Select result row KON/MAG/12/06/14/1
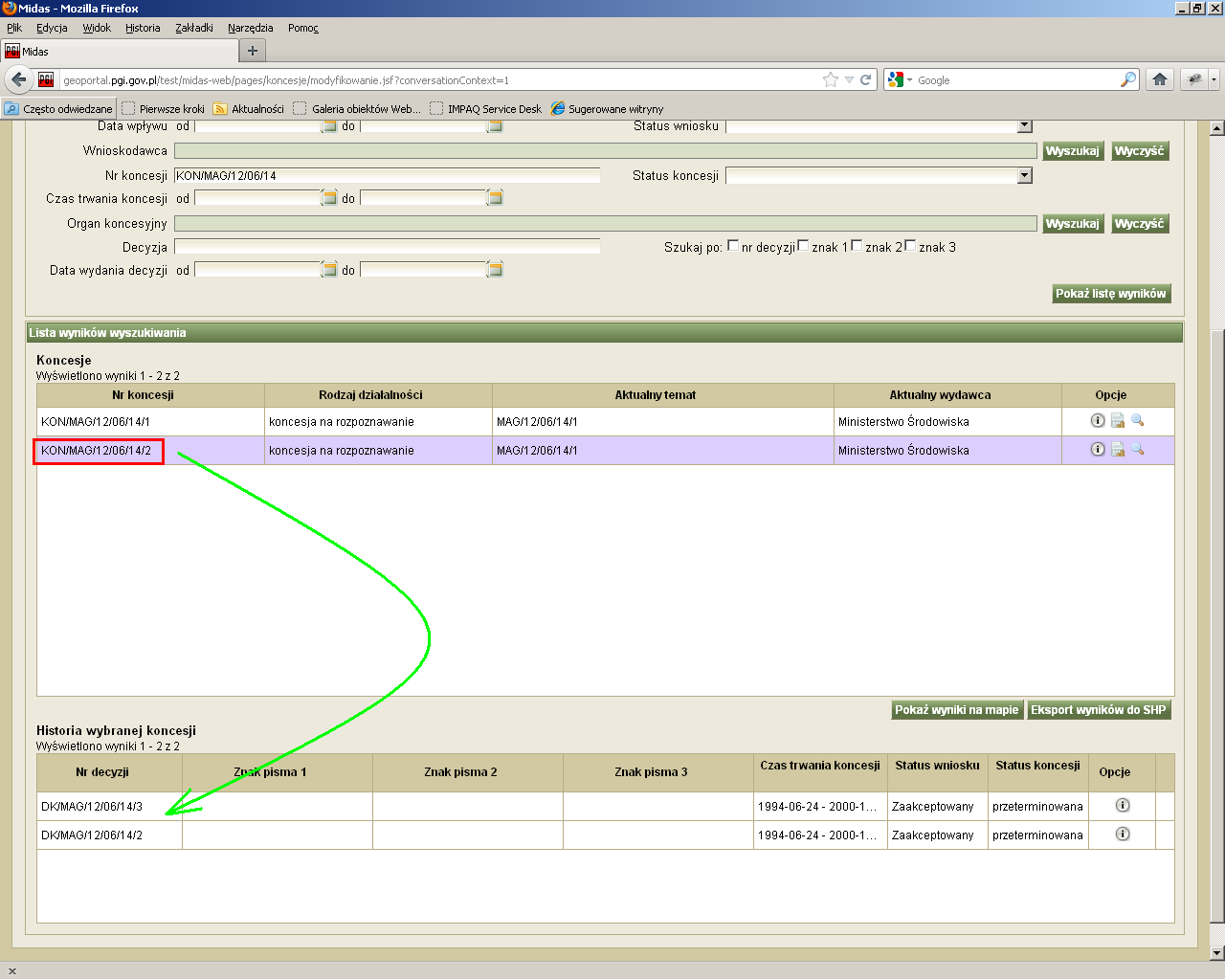The image size is (1225, 980). [606, 422]
